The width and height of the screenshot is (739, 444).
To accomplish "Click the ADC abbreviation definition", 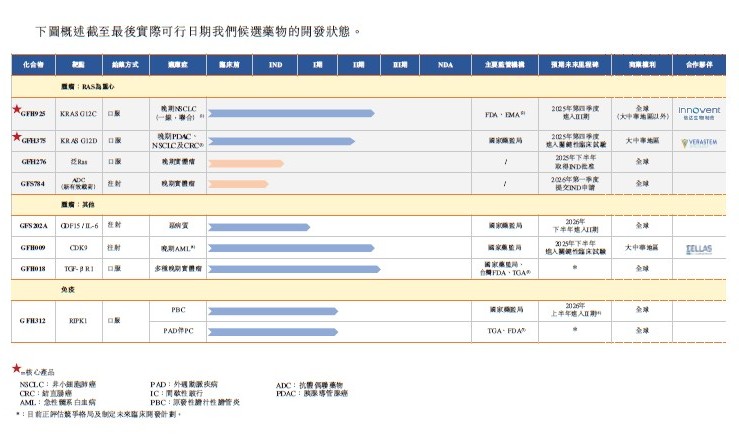I will click(x=309, y=385).
